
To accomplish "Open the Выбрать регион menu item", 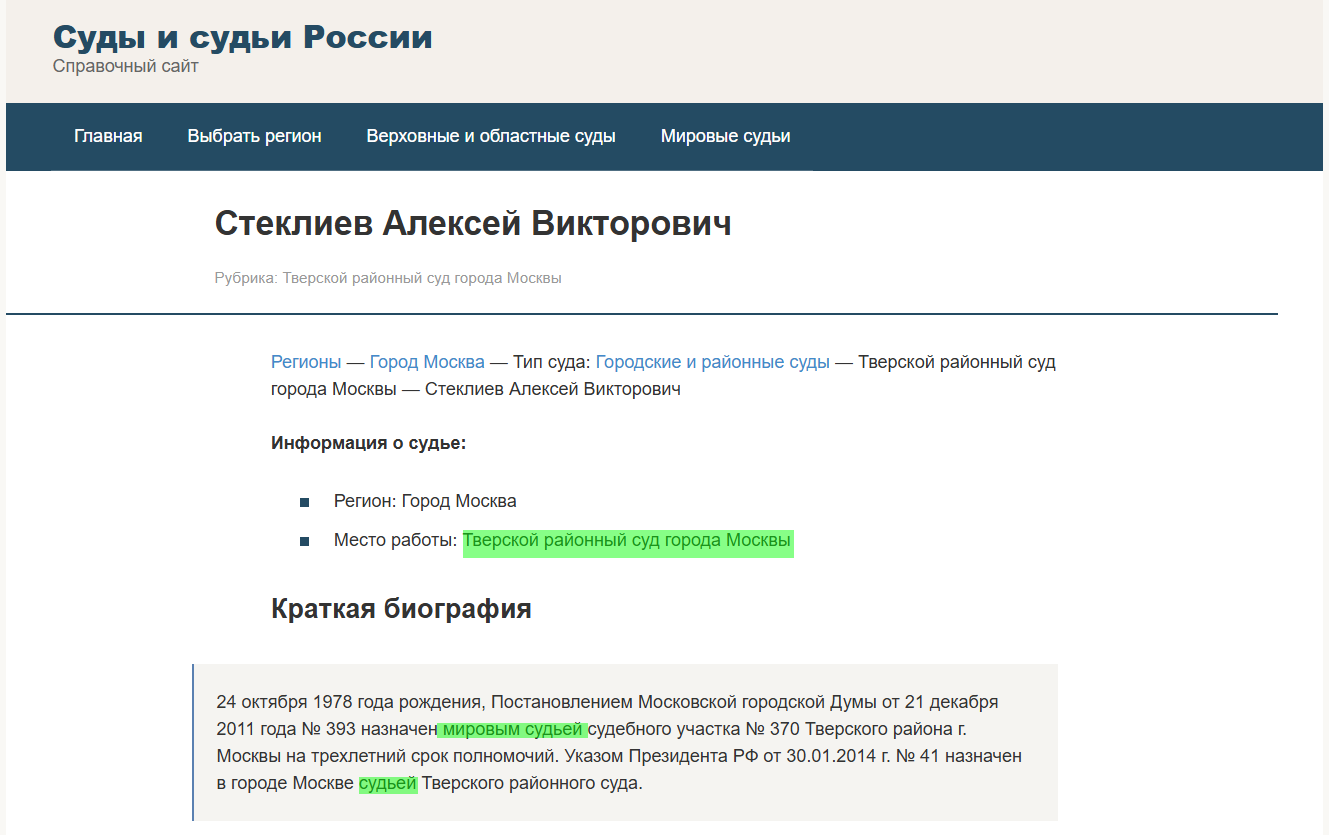I will pyautogui.click(x=254, y=135).
